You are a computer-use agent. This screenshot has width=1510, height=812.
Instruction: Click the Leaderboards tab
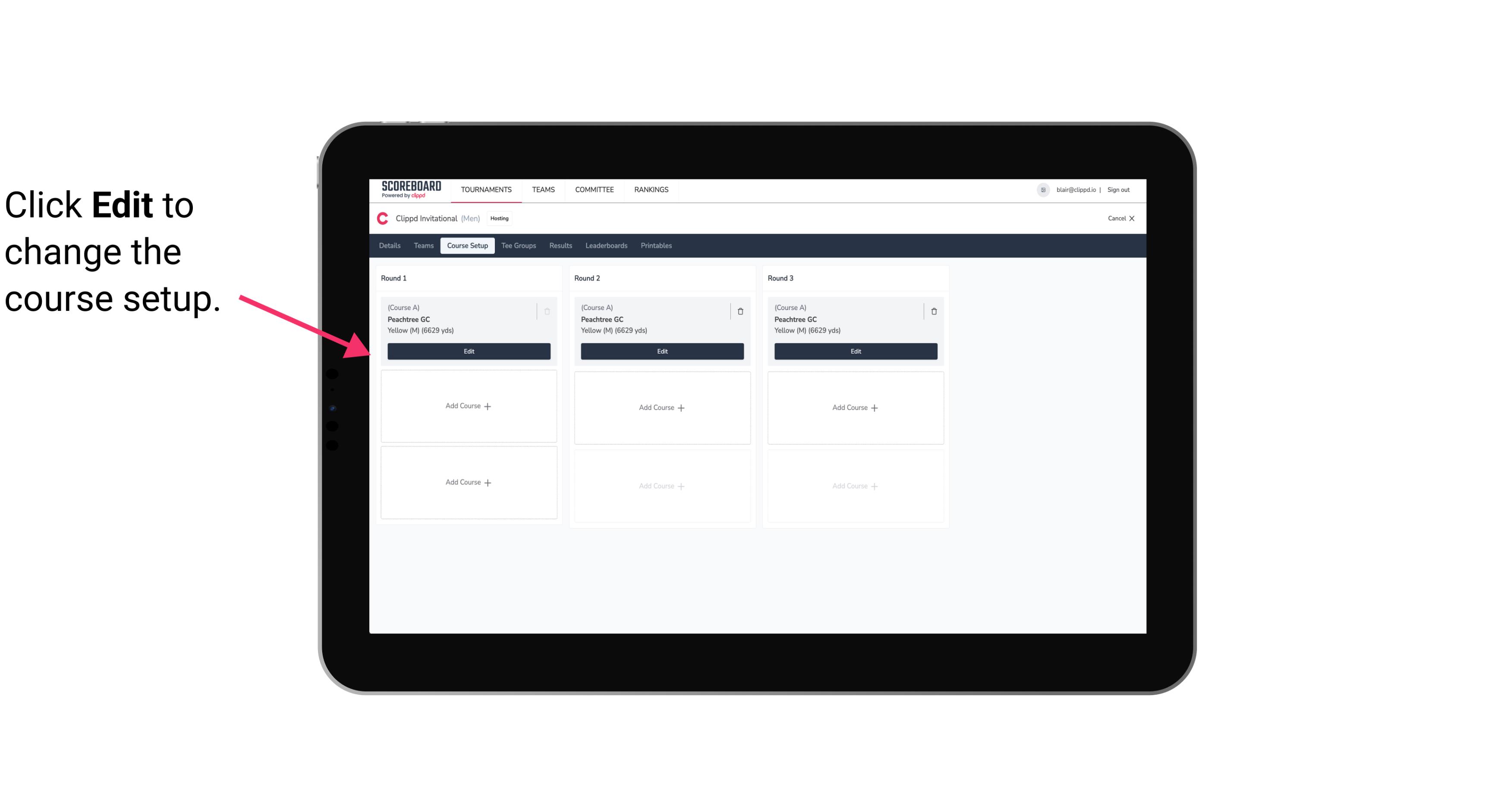(x=606, y=245)
